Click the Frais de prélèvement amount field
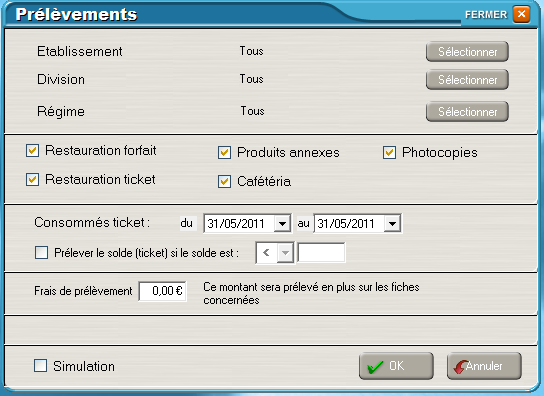The width and height of the screenshot is (544, 396). (162, 291)
